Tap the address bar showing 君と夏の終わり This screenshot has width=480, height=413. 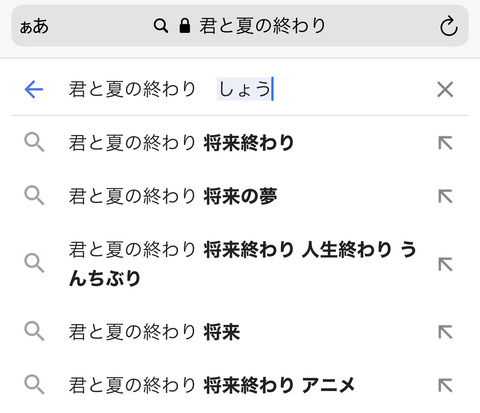coord(240,26)
